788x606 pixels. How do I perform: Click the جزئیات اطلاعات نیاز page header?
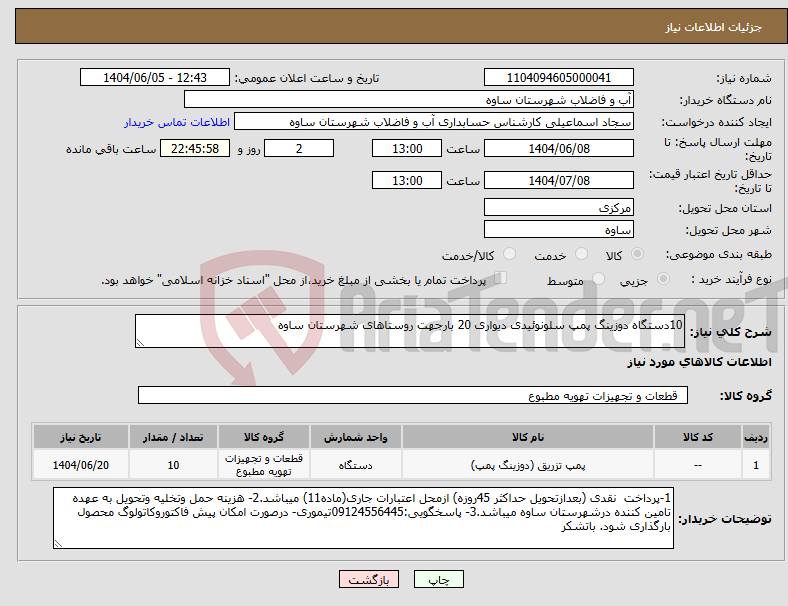714,27
